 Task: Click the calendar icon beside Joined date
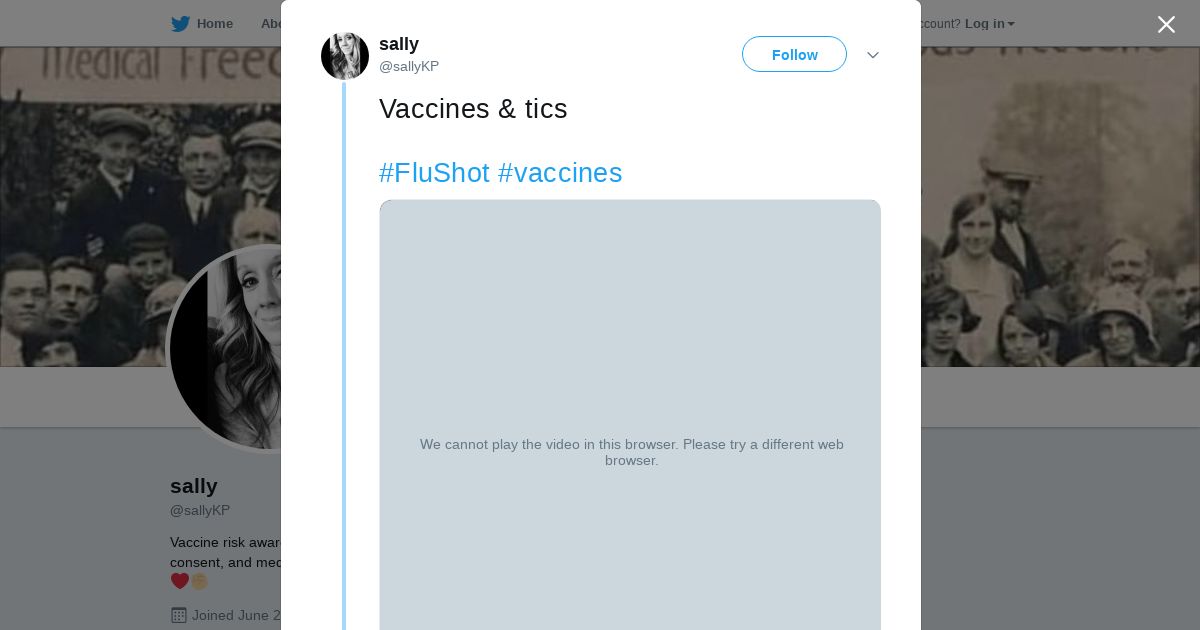179,615
